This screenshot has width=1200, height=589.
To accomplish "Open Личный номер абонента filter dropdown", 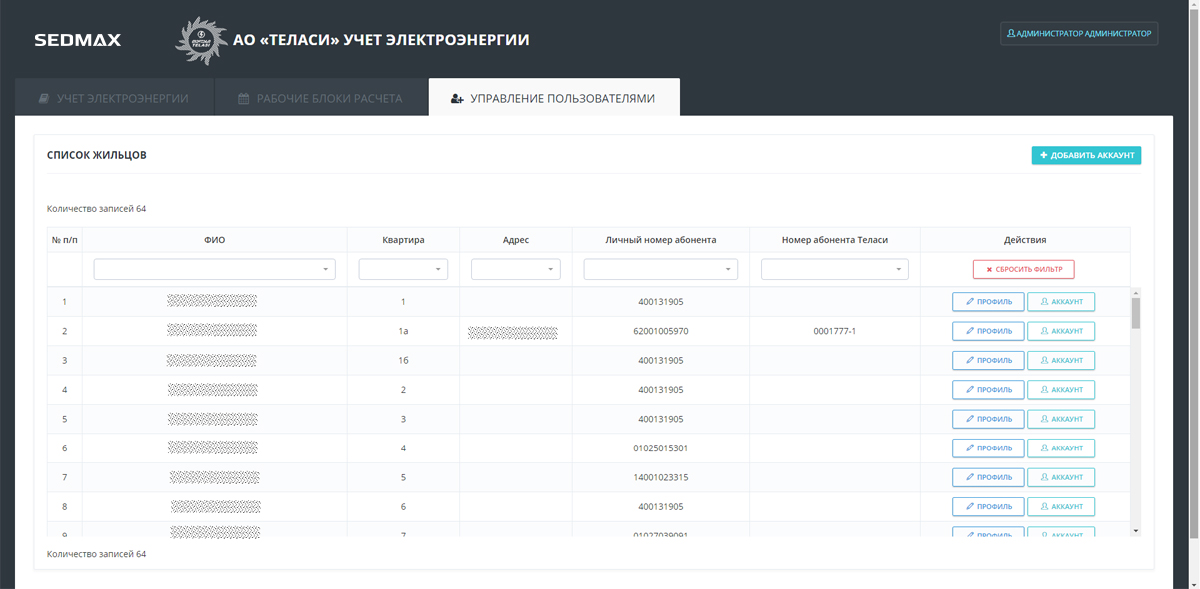I will (660, 269).
